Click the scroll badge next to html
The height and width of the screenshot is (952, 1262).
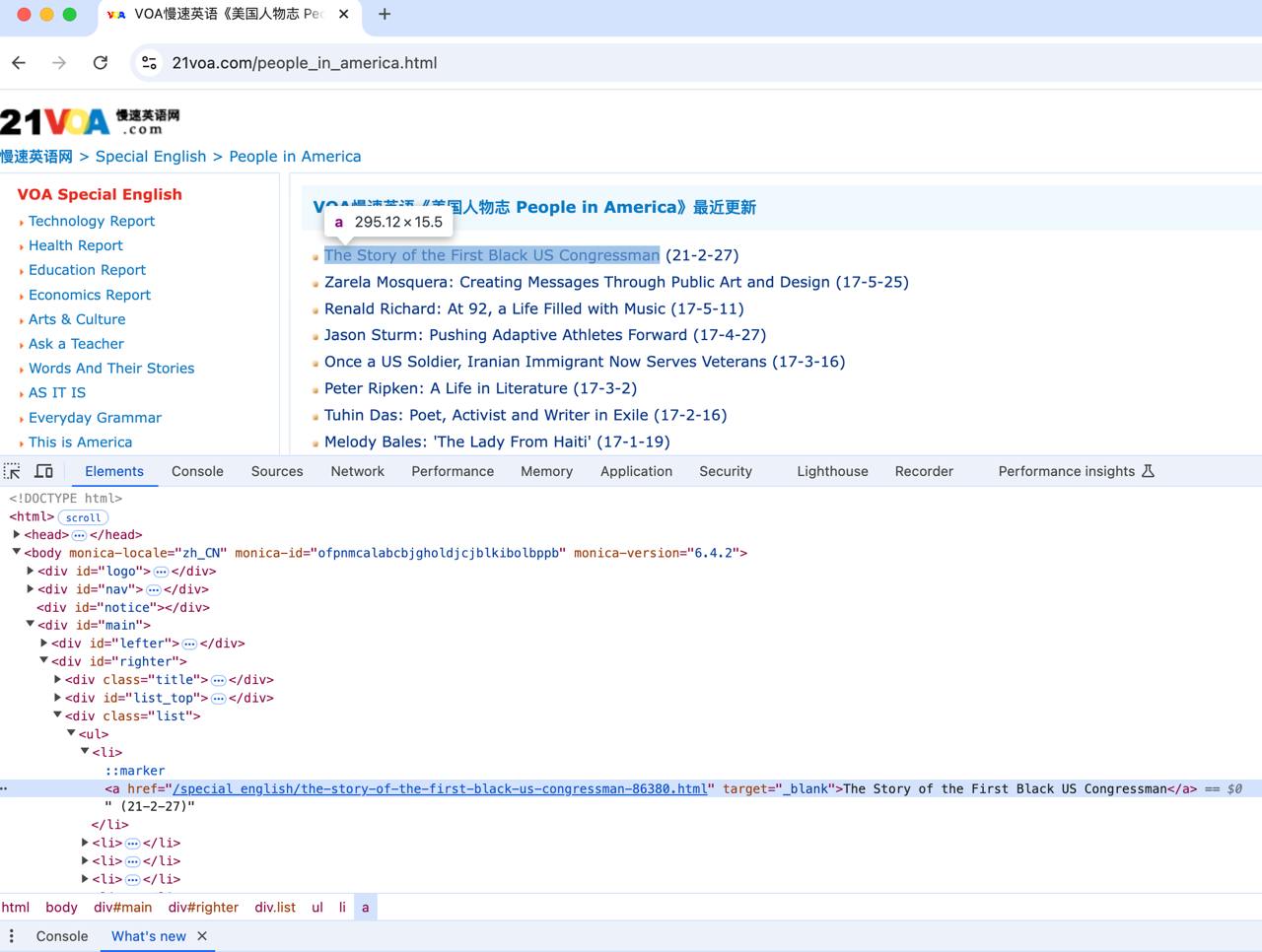pos(83,517)
